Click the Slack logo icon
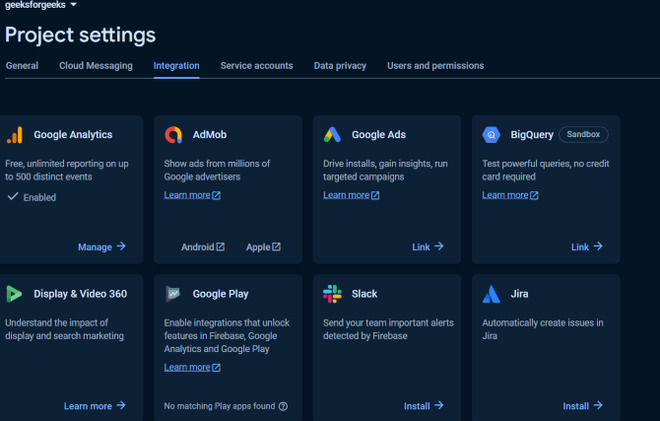Viewport: 660px width, 421px height. (332, 294)
